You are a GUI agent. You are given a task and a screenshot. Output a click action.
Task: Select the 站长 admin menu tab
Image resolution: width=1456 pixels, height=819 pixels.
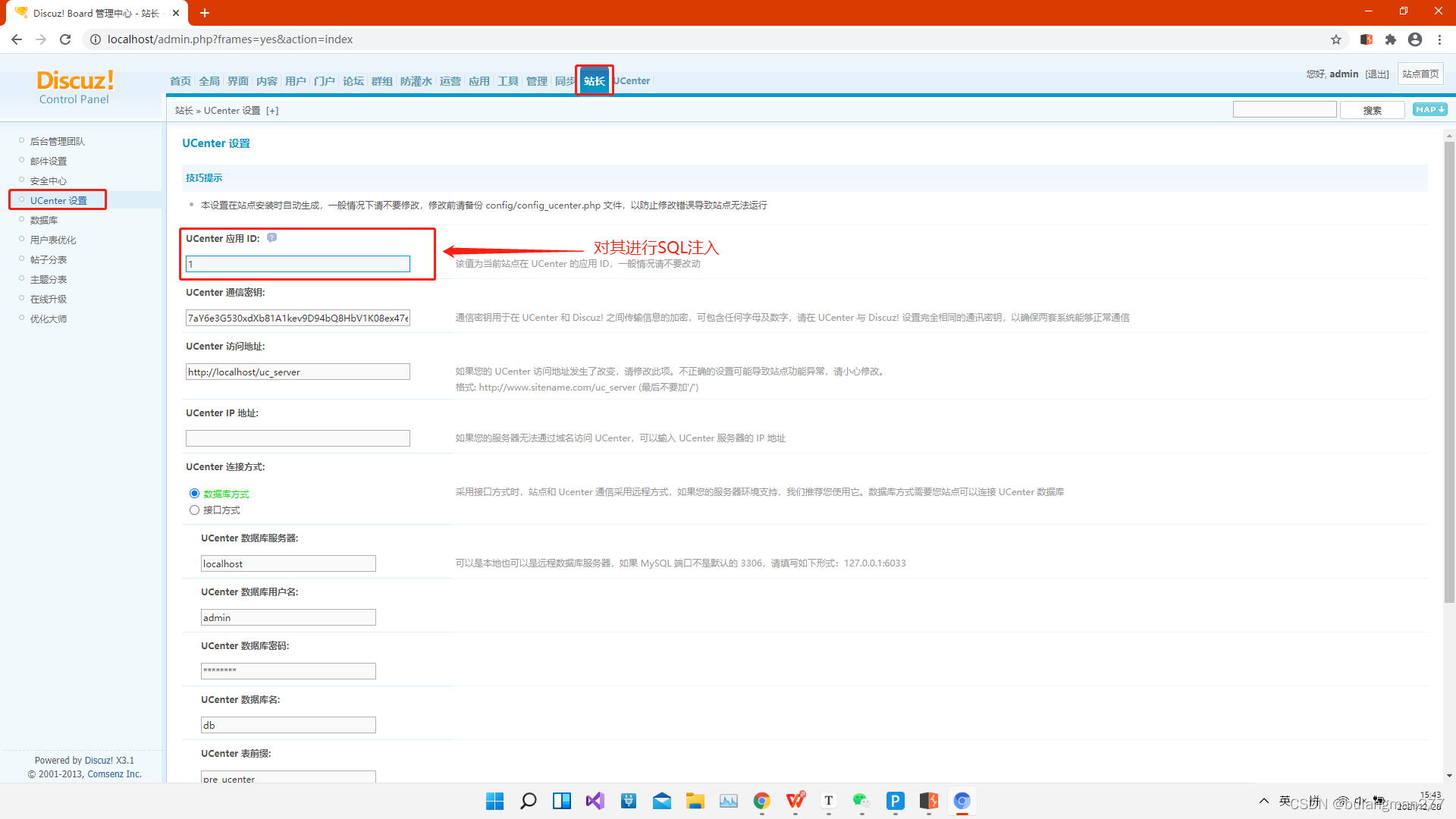click(x=595, y=81)
